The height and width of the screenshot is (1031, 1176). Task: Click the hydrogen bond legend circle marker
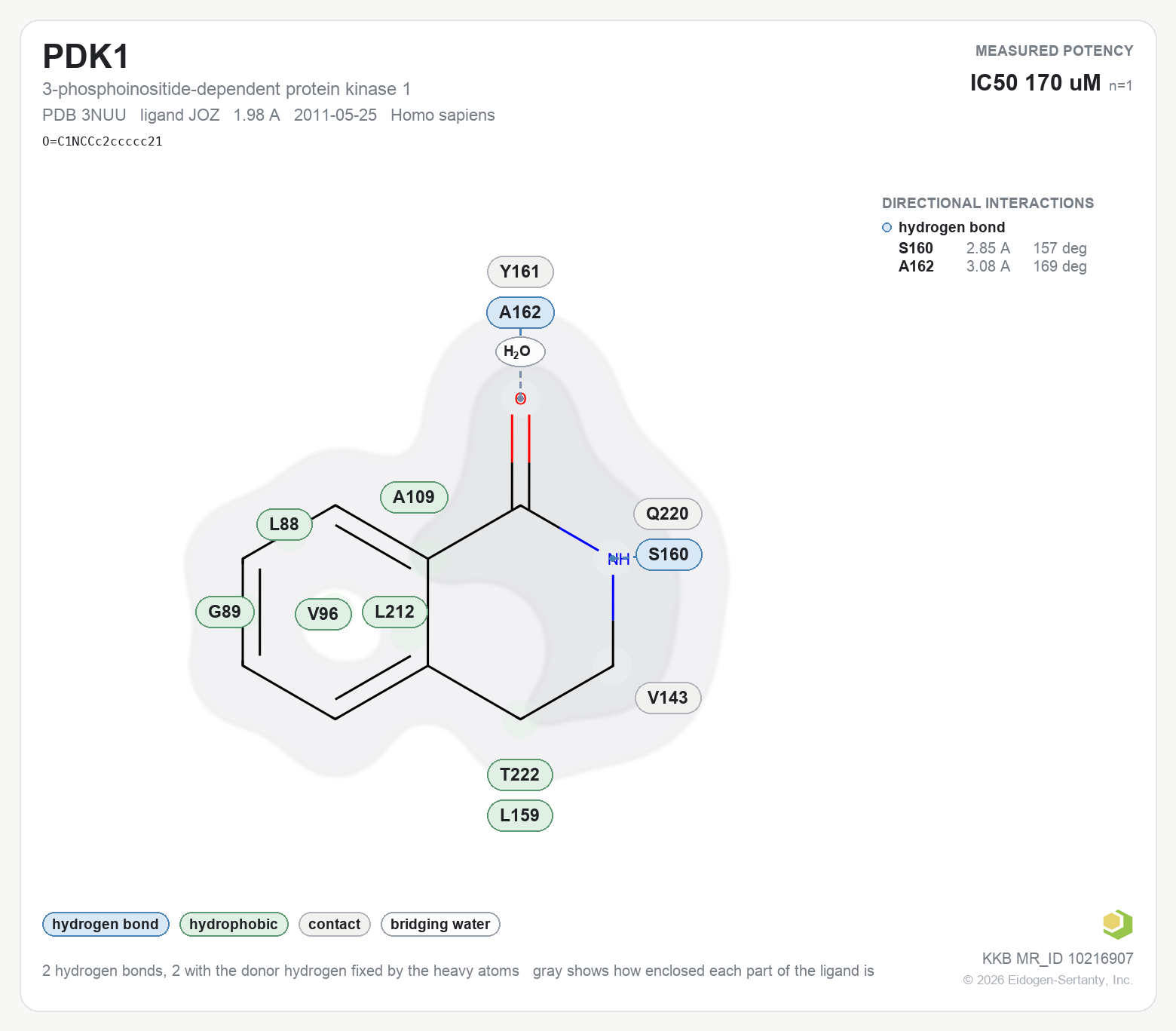887,228
